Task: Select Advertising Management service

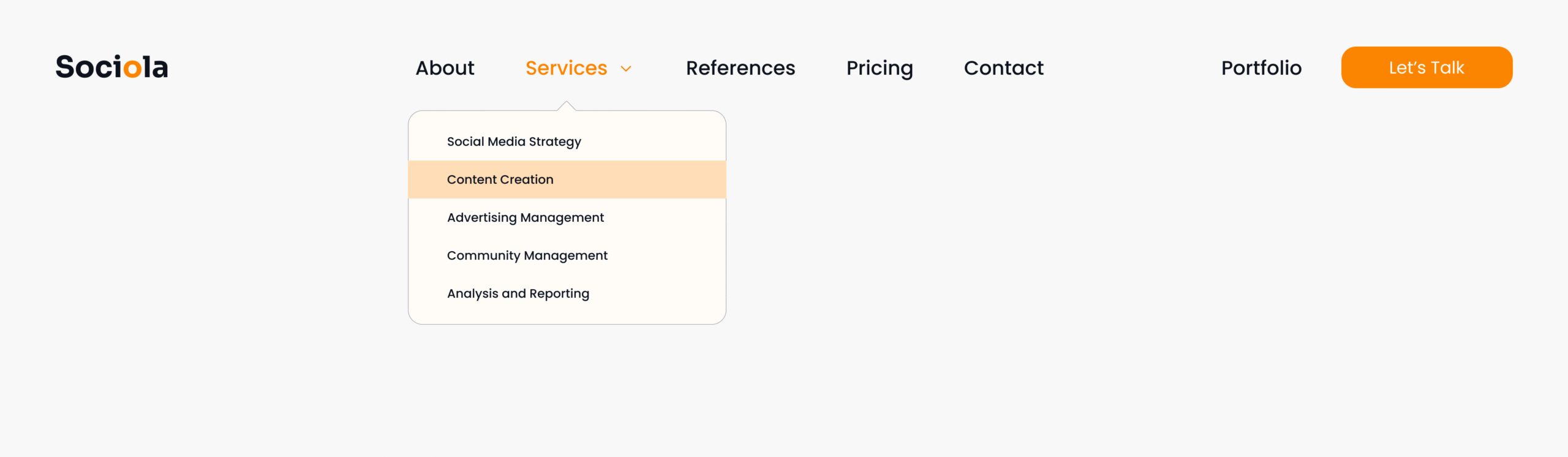Action: [x=525, y=217]
